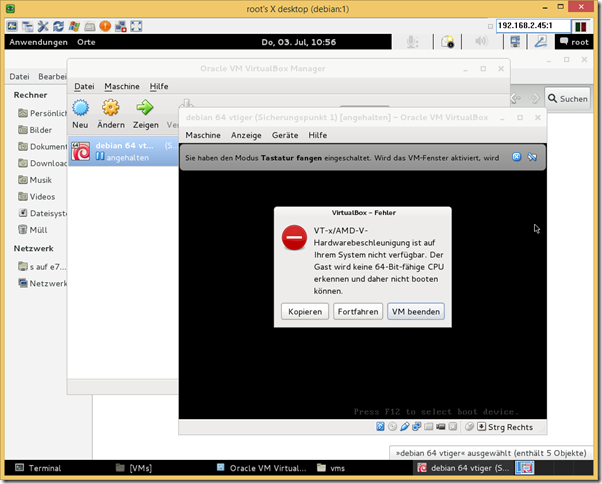Click the shared folders icon in VM status bar
The height and width of the screenshot is (484, 602).
[428, 426]
